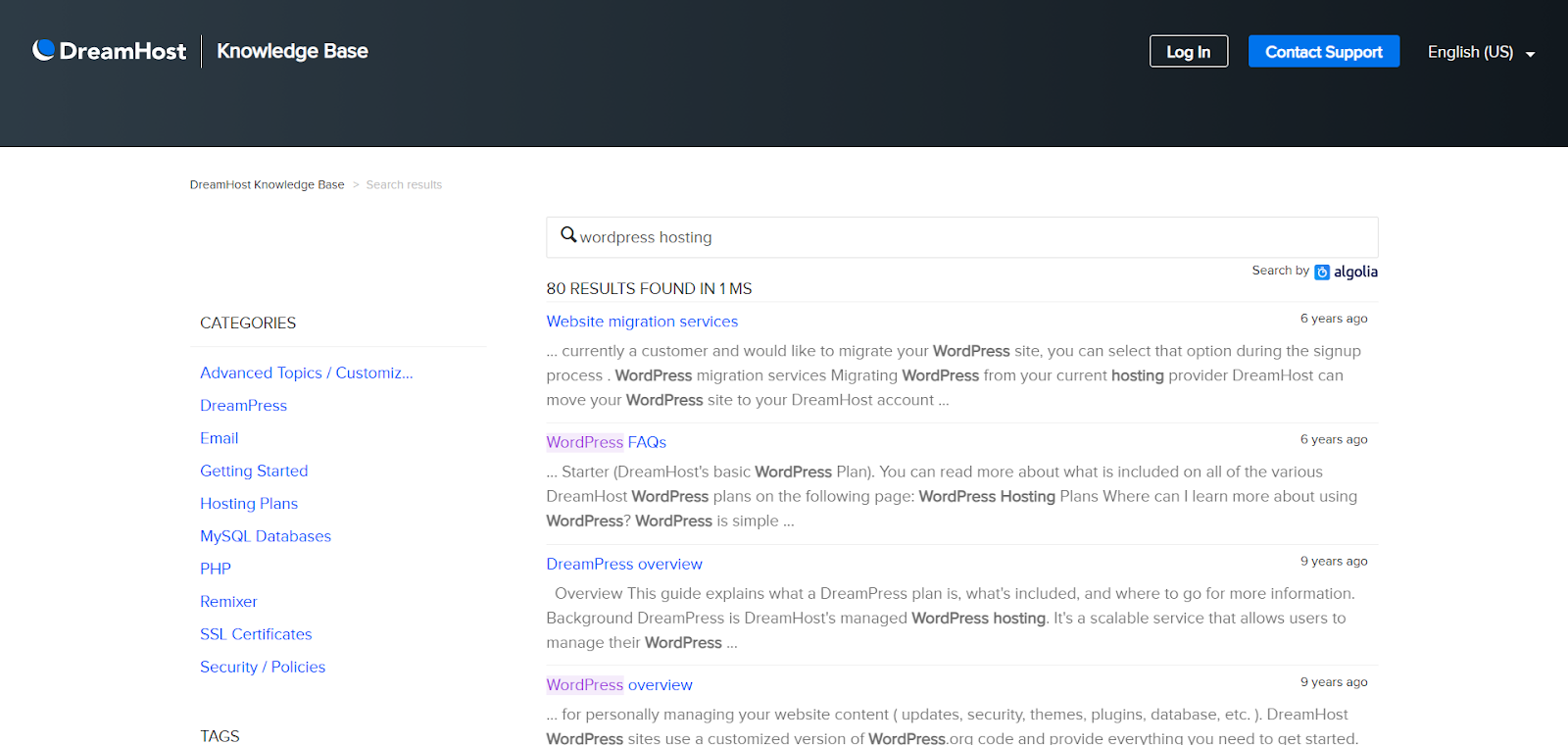Select SSL Certificates category
This screenshot has width=1568, height=745.
[x=256, y=634]
